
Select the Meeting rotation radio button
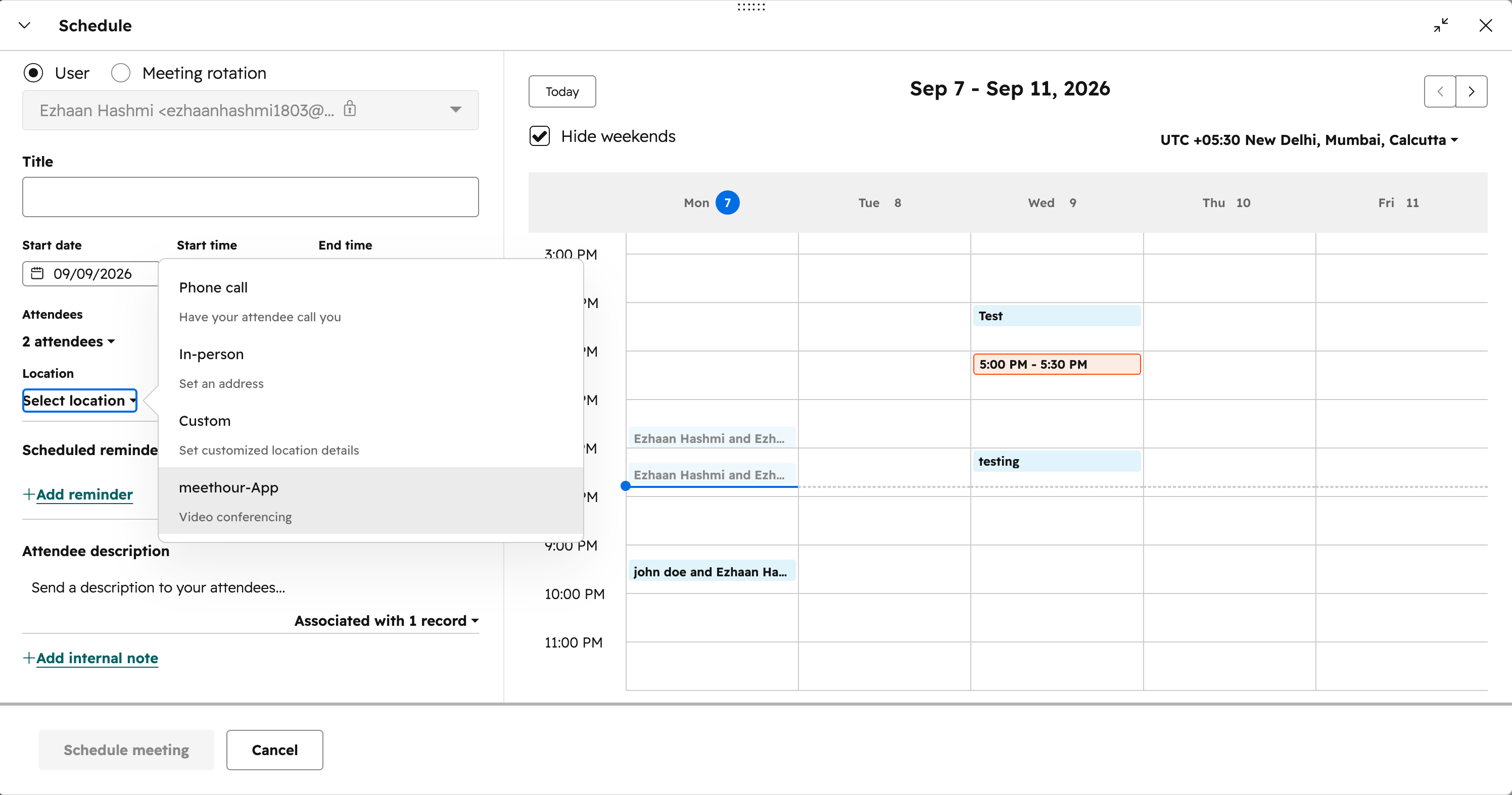point(121,73)
